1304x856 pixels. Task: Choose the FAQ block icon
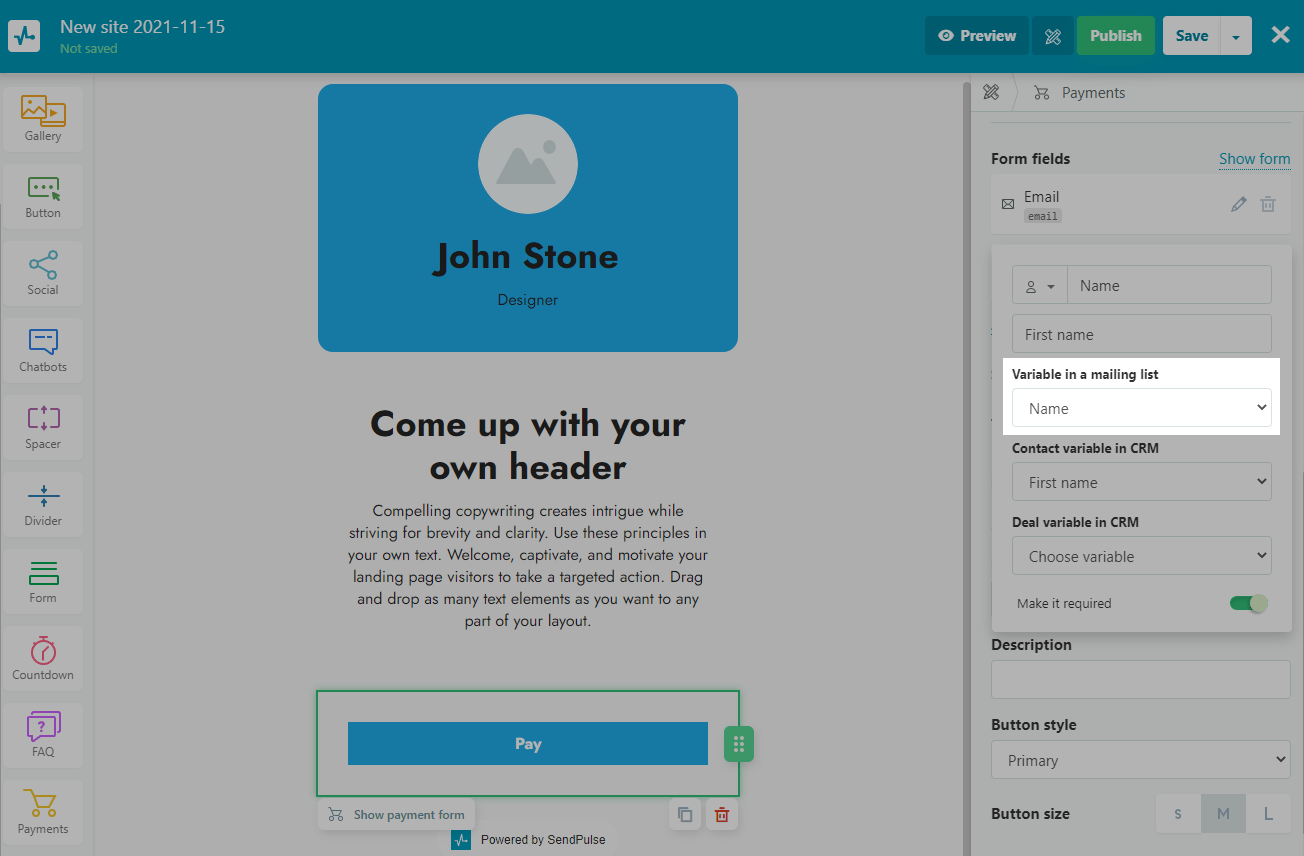(43, 733)
